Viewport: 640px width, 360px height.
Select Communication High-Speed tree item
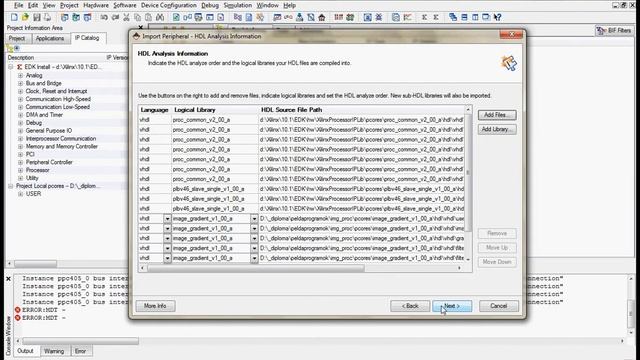point(58,99)
